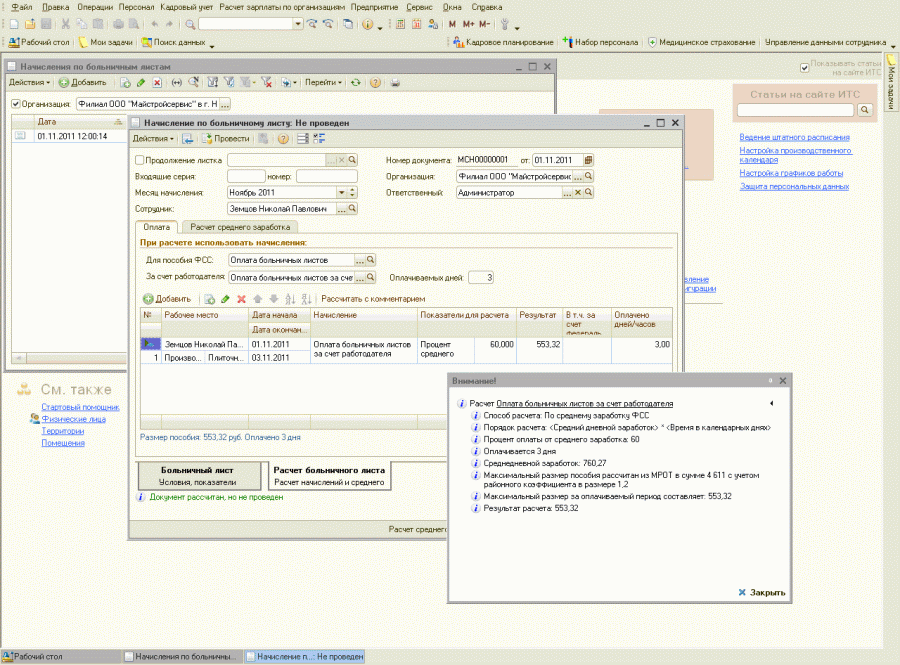
Task: Open Медицинское страхование from the top toolbar
Action: tap(701, 43)
